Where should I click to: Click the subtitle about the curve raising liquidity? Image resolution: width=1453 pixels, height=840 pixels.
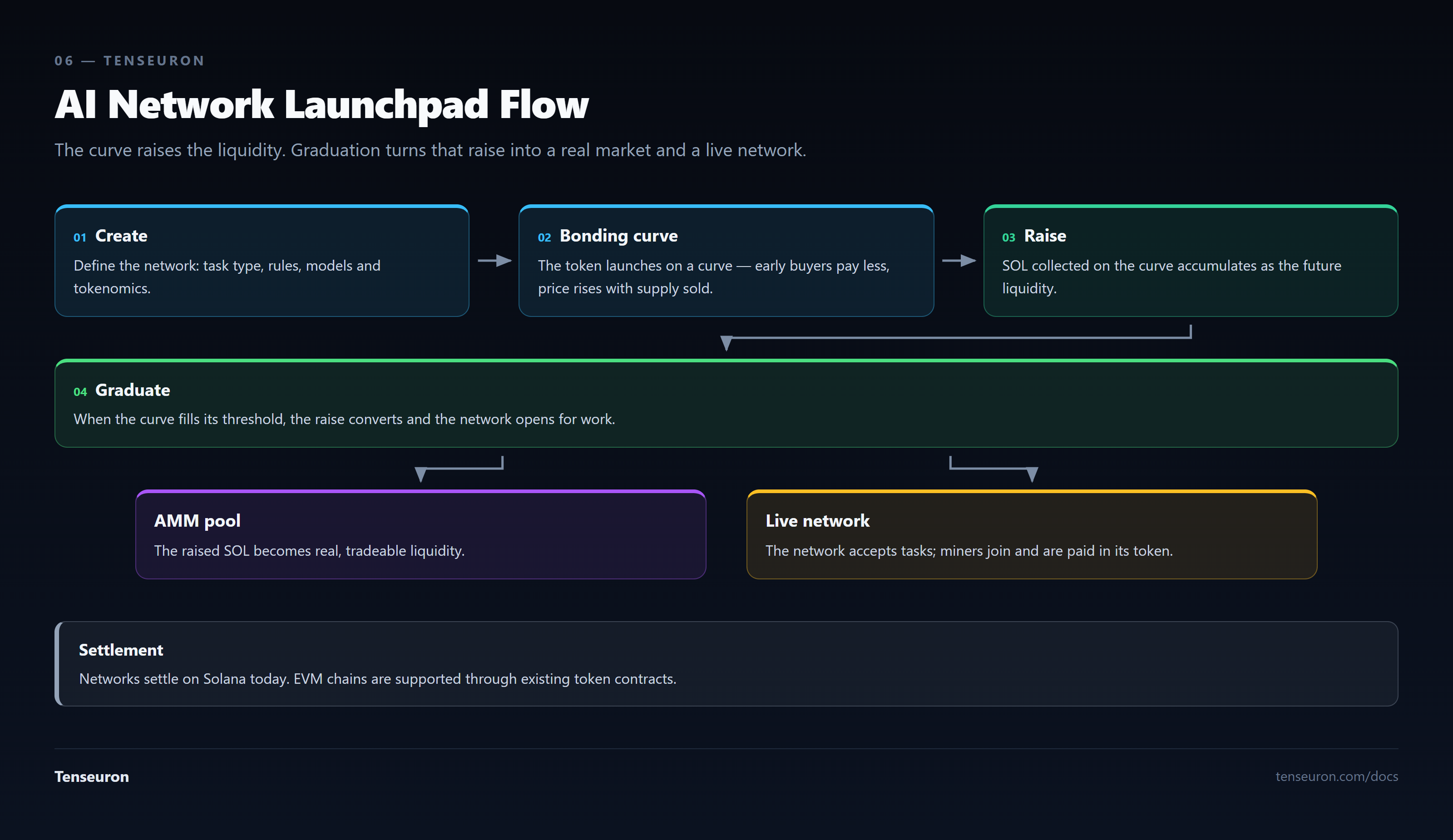click(430, 150)
